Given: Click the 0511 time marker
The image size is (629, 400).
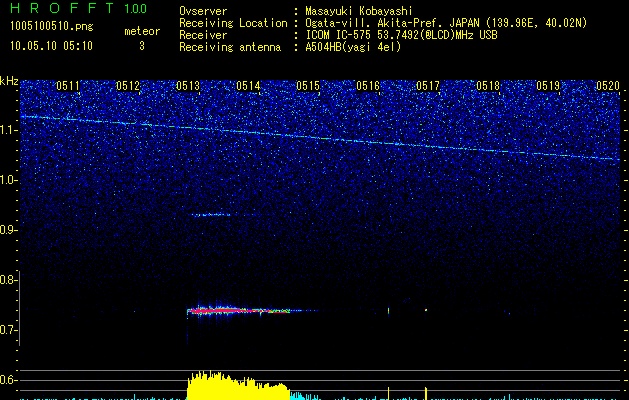Looking at the screenshot, I should pyautogui.click(x=68, y=86).
